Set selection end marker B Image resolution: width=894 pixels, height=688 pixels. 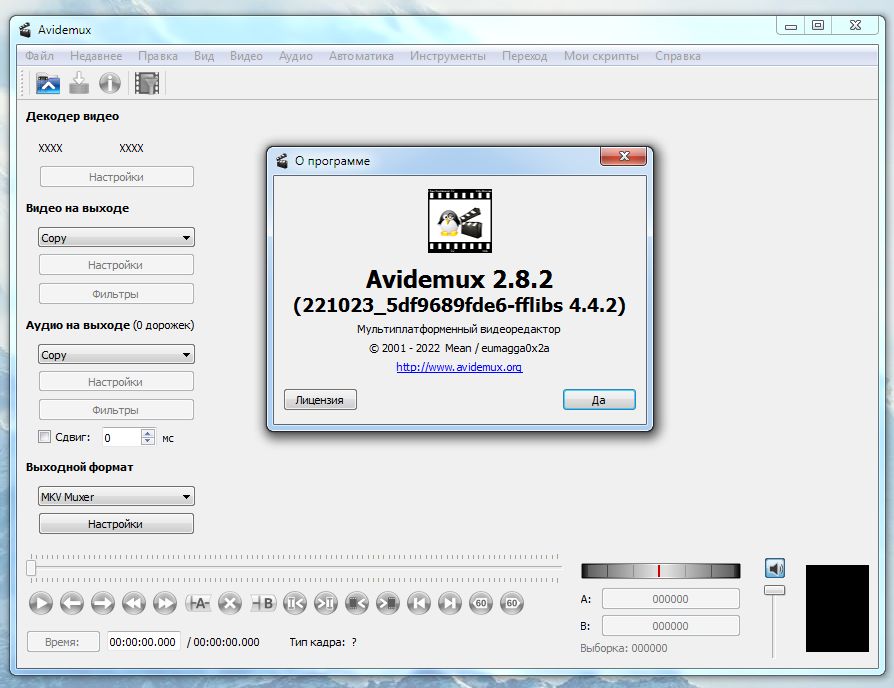[263, 603]
